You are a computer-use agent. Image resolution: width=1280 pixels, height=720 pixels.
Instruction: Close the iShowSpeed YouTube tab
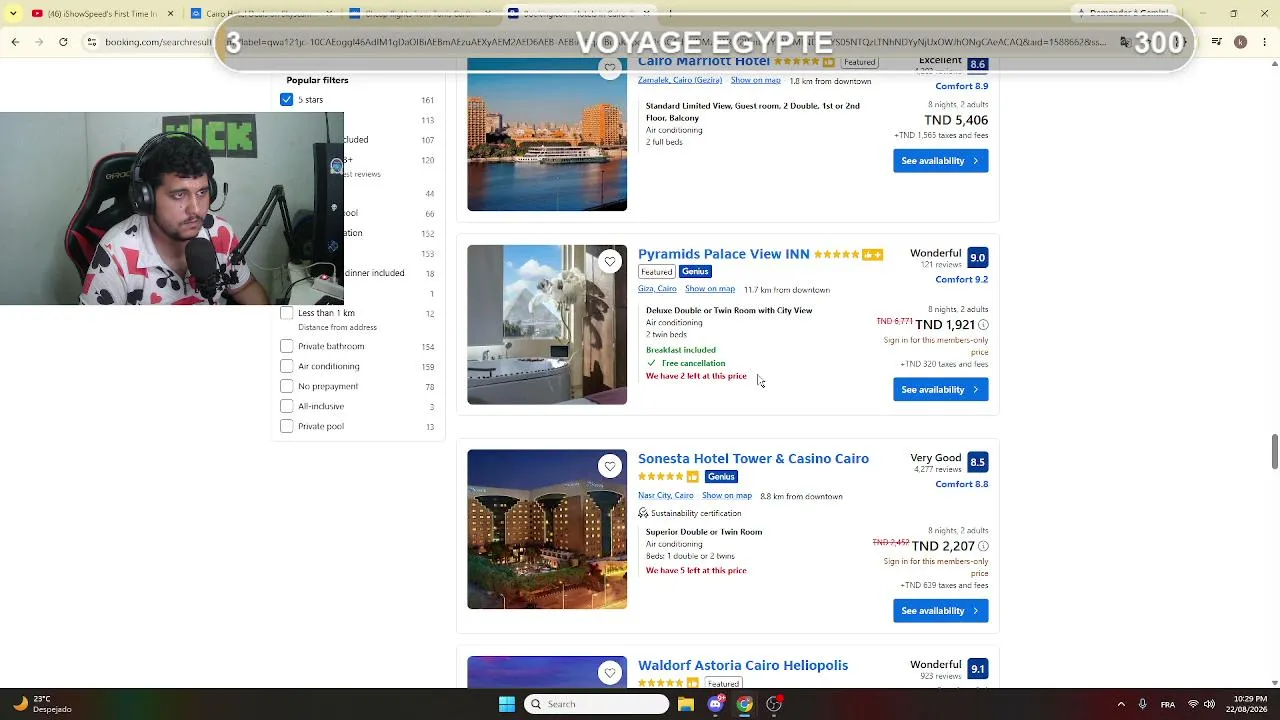(x=170, y=13)
